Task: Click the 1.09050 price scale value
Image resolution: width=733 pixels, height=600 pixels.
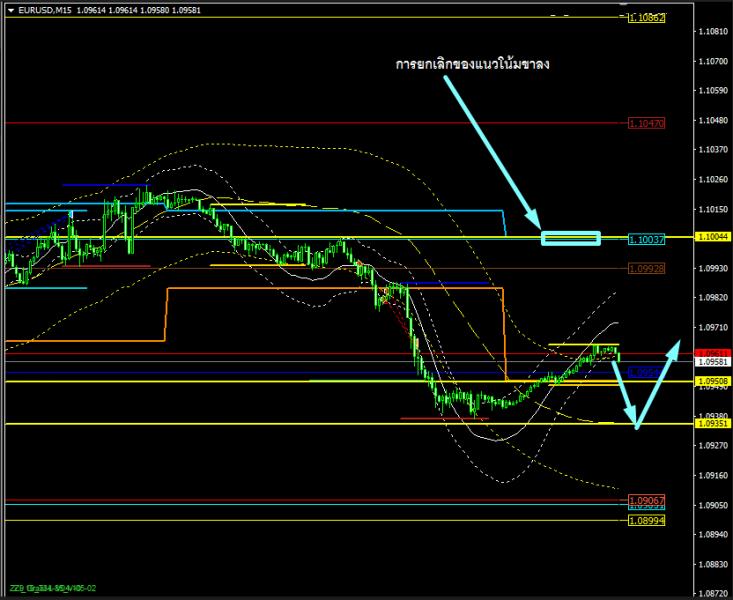Action: tap(713, 505)
